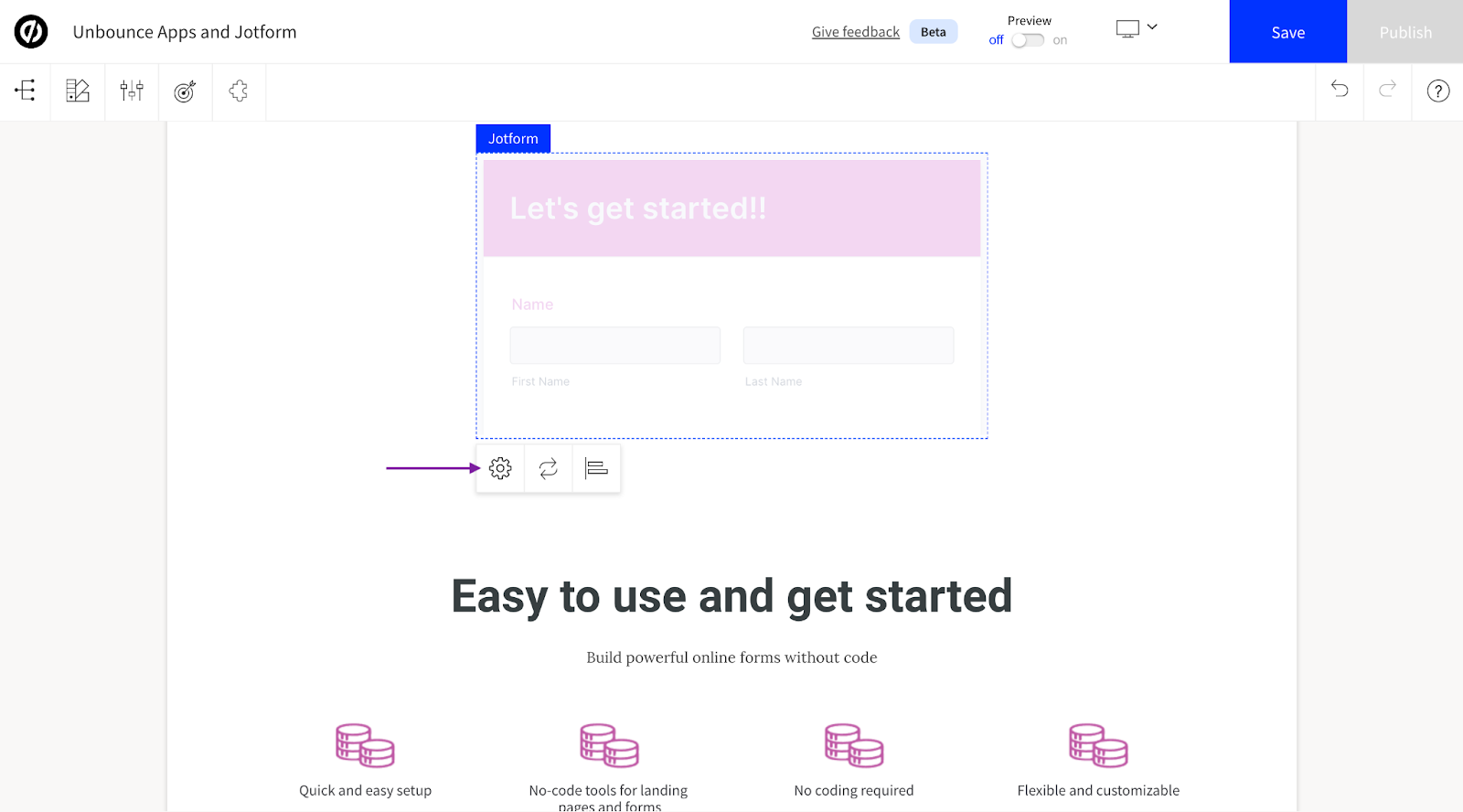Open the goals target icon
The width and height of the screenshot is (1463, 812).
(x=185, y=91)
